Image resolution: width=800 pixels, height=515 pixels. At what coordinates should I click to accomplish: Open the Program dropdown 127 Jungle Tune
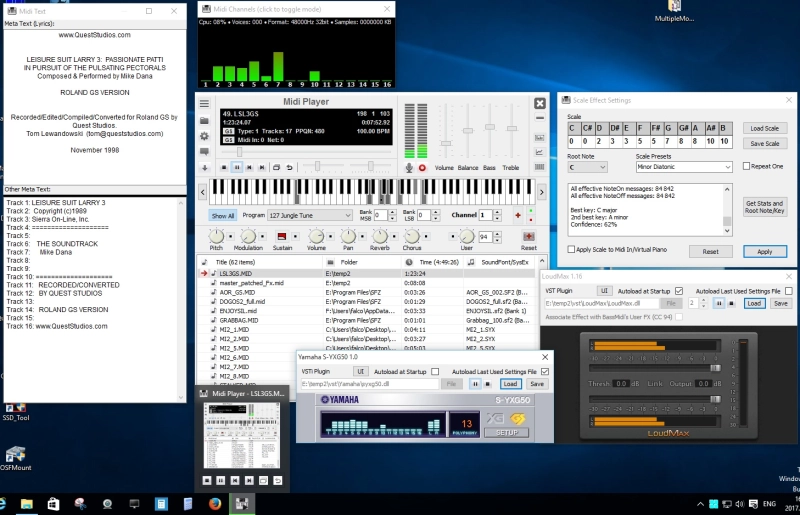click(x=310, y=215)
